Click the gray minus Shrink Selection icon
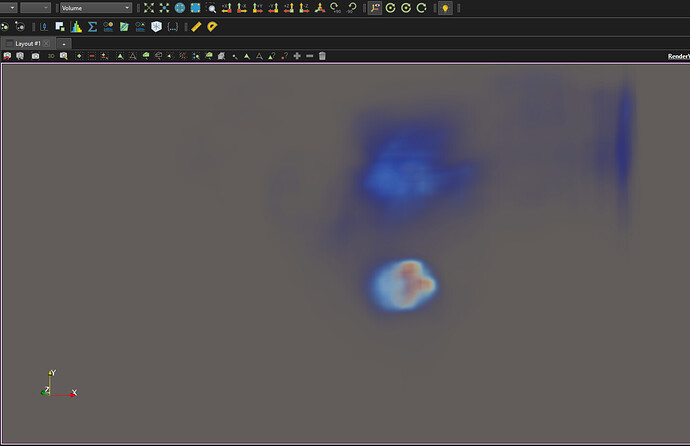Viewport: 690px width, 446px height. click(309, 56)
